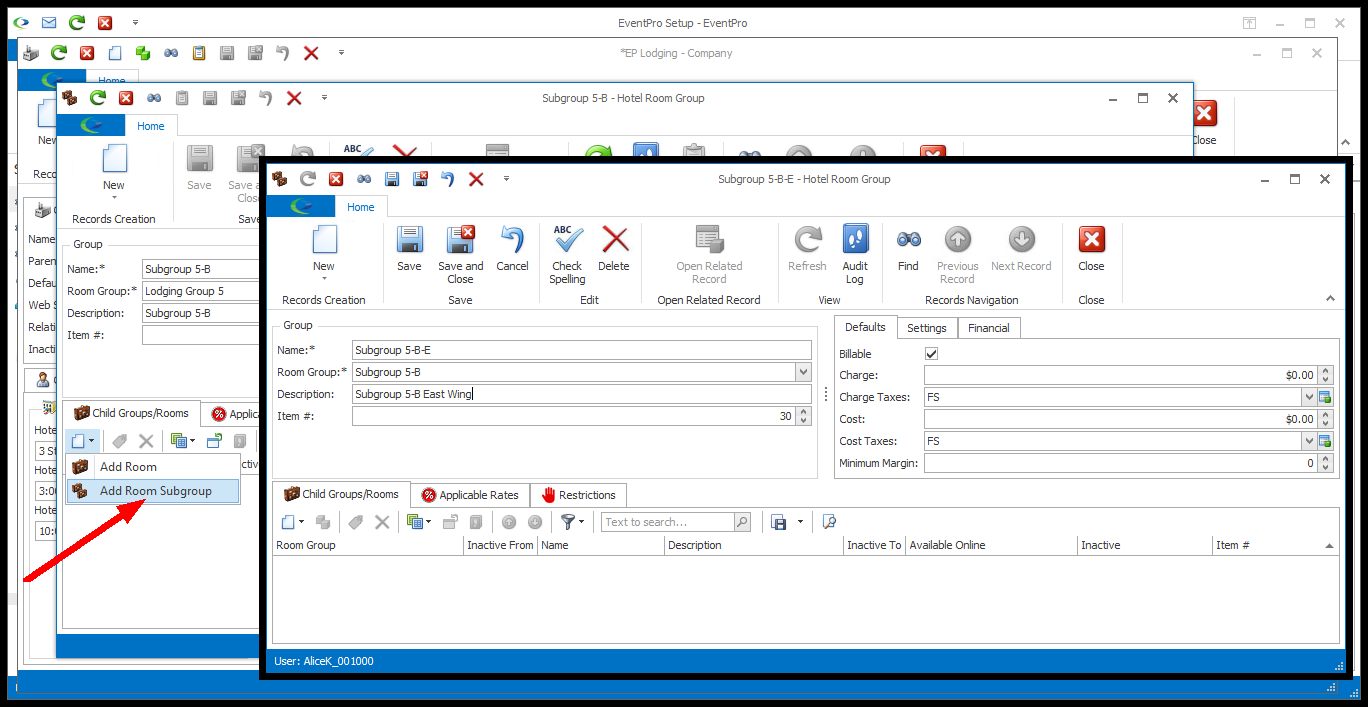Delete the Subgroup 5-B-E record via ribbon
The height and width of the screenshot is (707, 1368).
point(614,248)
